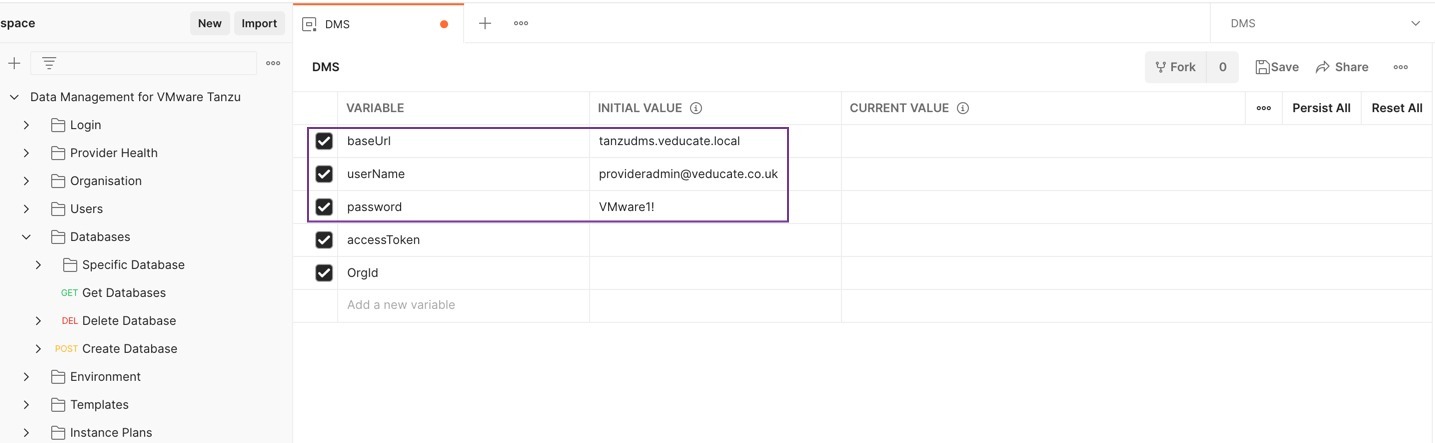
Task: Click Reset All button
Action: point(1396,108)
